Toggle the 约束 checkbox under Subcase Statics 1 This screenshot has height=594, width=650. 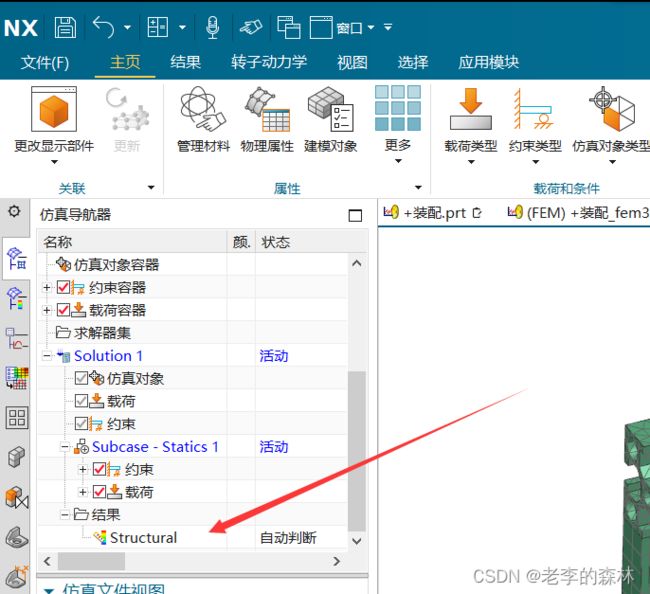point(99,469)
